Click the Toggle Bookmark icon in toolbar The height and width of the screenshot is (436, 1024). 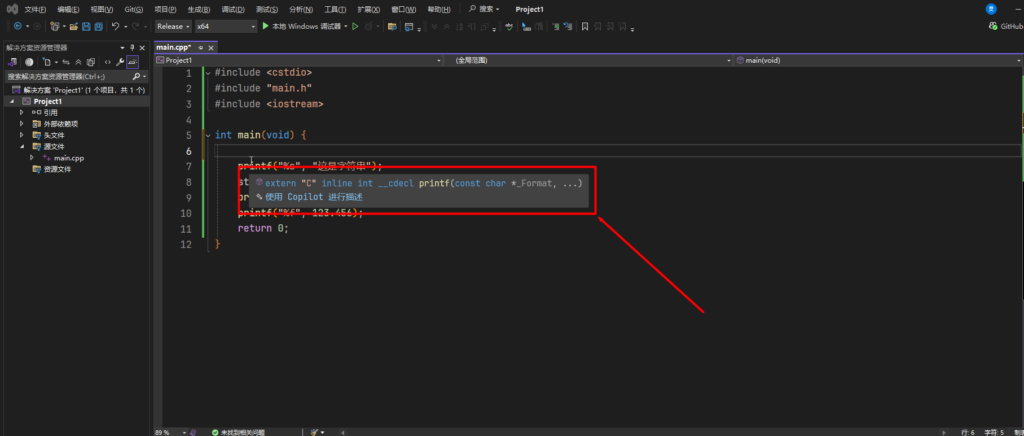click(584, 26)
